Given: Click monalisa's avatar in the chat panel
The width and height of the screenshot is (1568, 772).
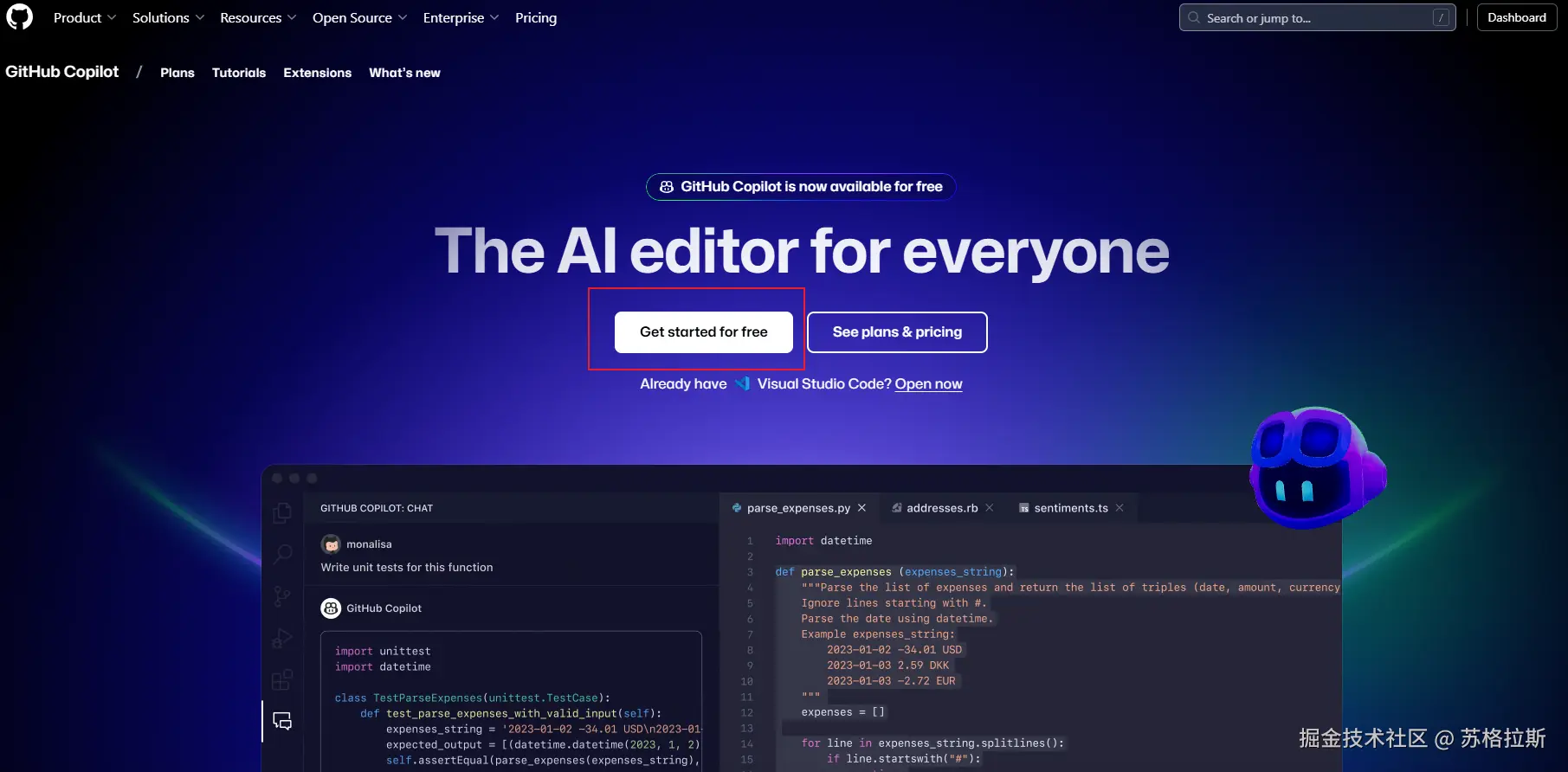Looking at the screenshot, I should point(331,544).
